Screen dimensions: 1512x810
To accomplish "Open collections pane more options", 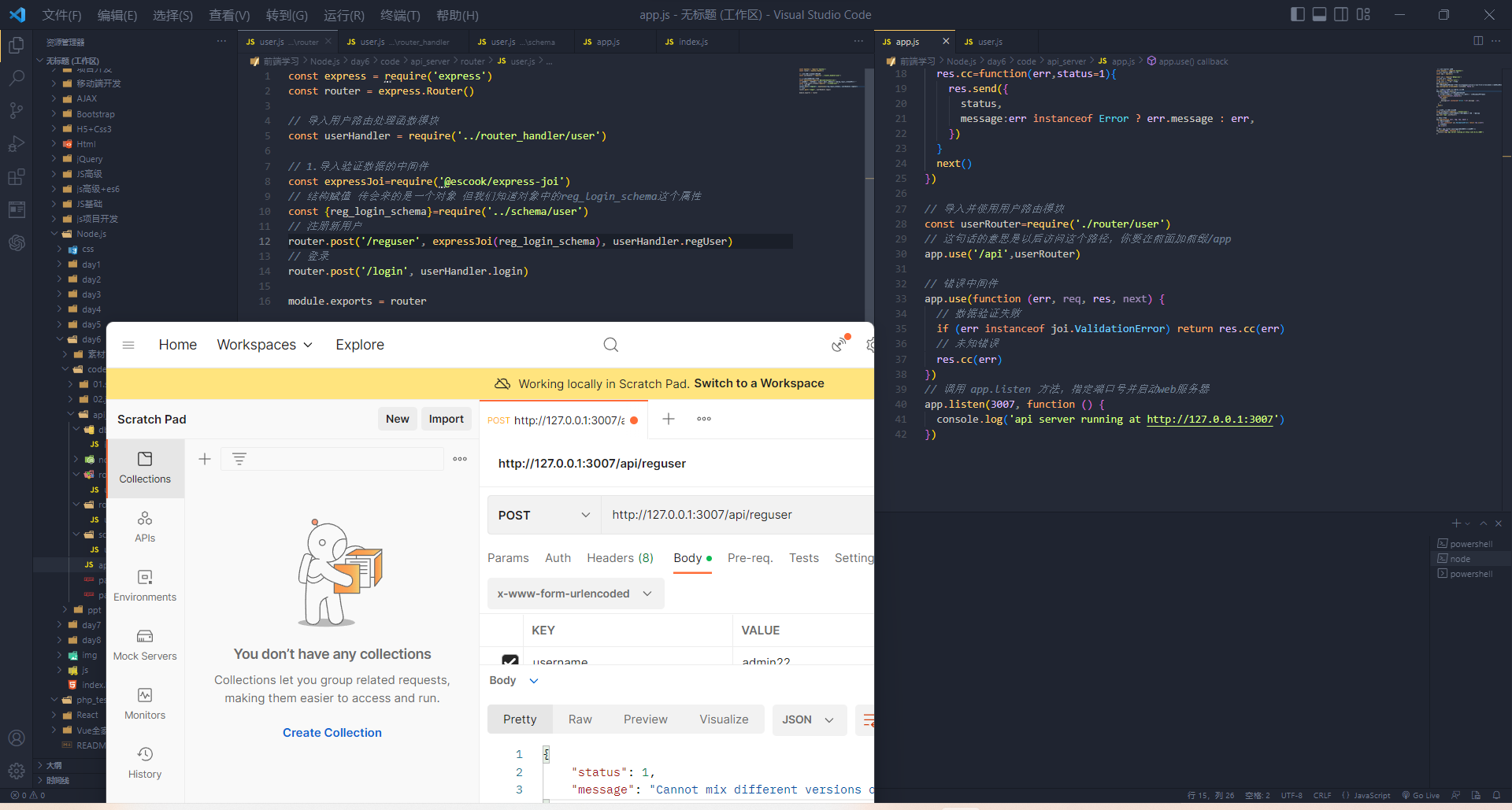I will click(x=460, y=459).
